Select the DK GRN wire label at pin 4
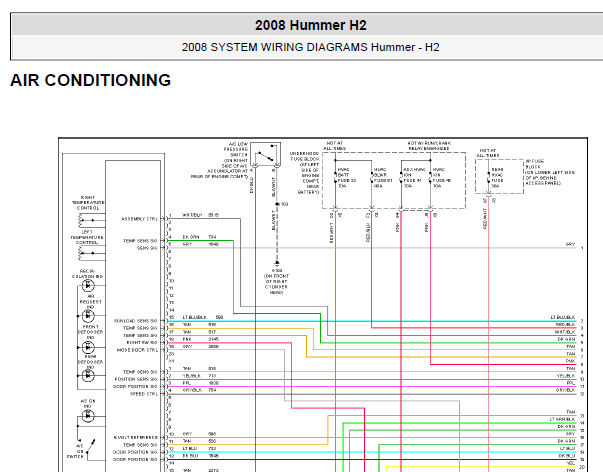 189,237
